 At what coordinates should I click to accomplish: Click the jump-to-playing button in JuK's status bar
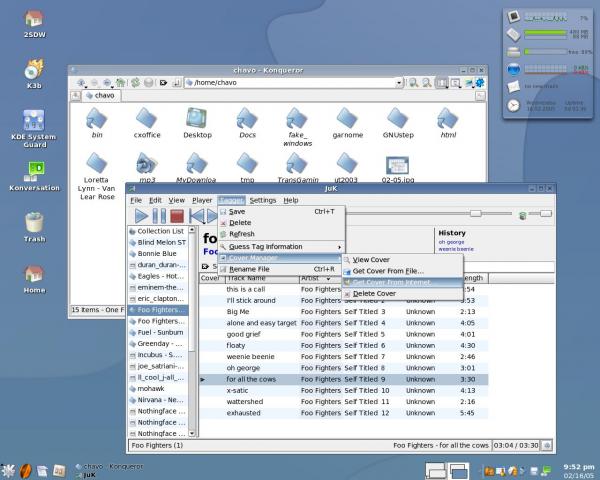coord(547,446)
